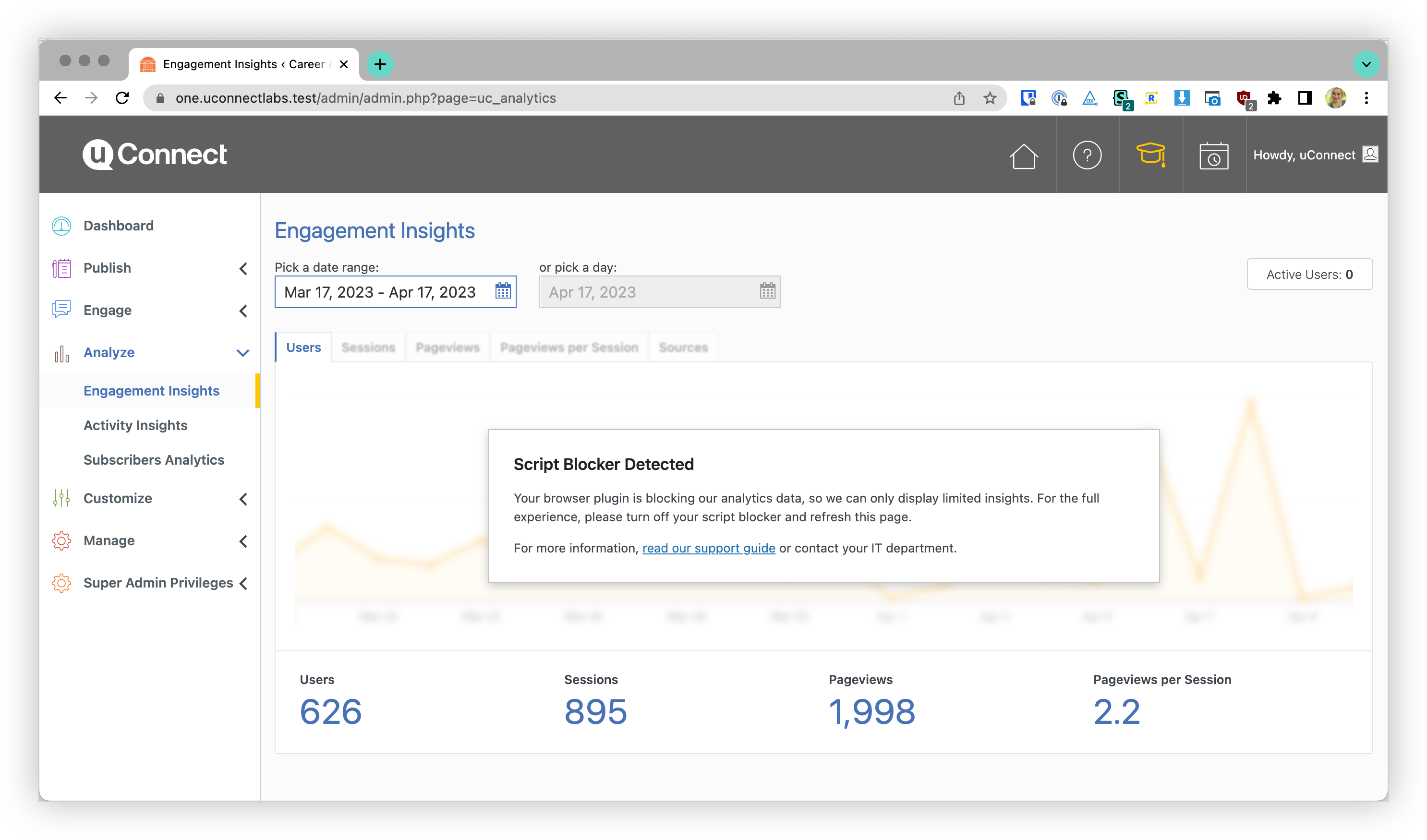Open the help question mark icon
Viewport: 1427px width, 840px height.
tap(1087, 155)
